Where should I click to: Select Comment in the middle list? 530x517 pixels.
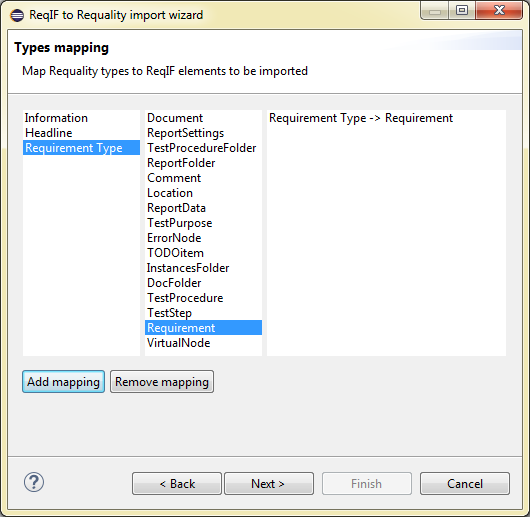pos(203,178)
